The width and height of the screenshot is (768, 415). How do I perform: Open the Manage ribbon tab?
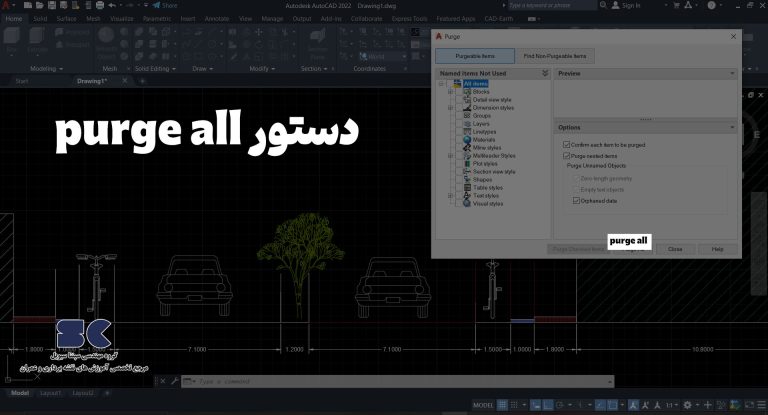click(x=272, y=19)
